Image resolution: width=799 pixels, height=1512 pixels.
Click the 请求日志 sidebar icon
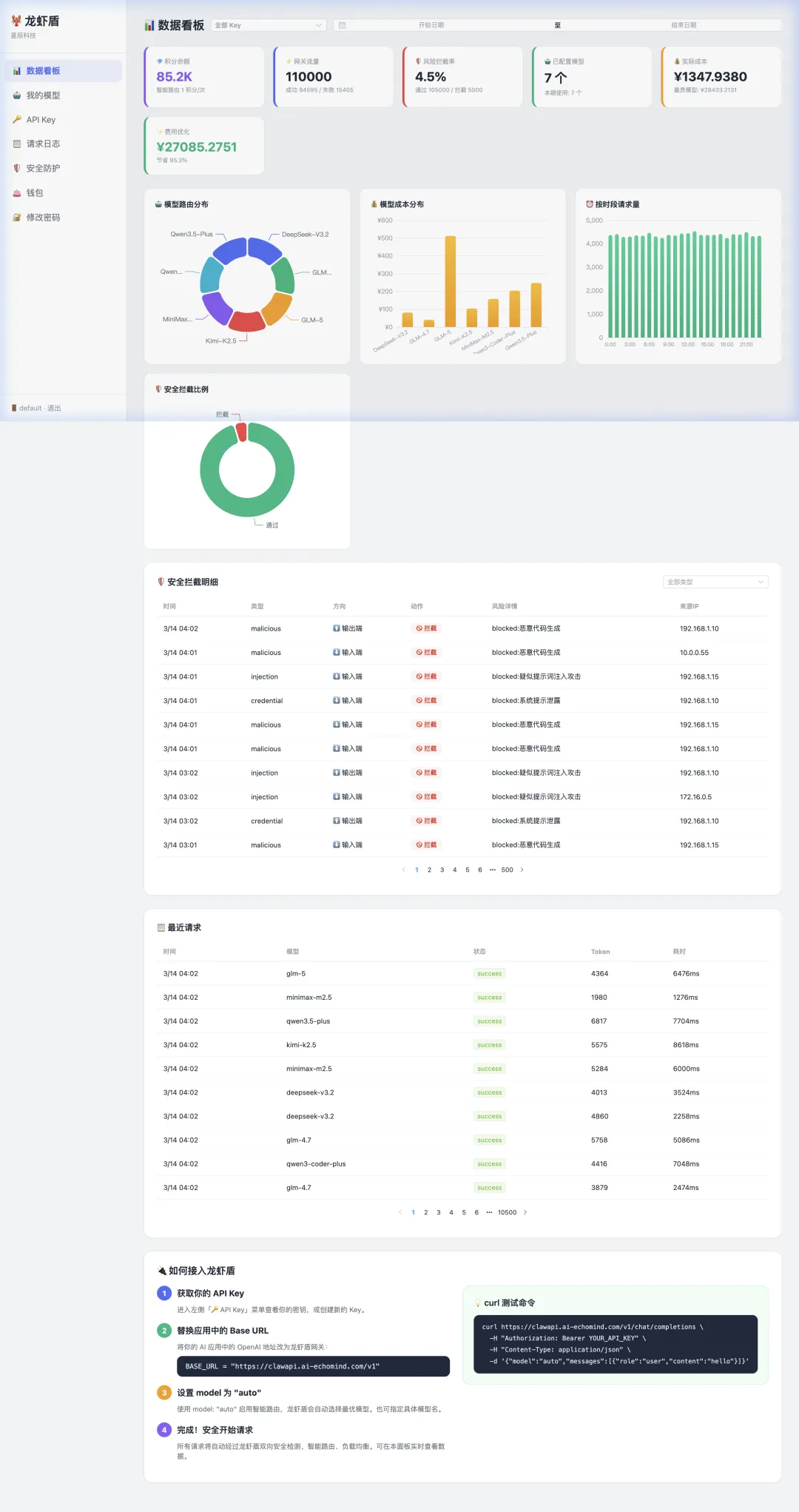[x=17, y=144]
